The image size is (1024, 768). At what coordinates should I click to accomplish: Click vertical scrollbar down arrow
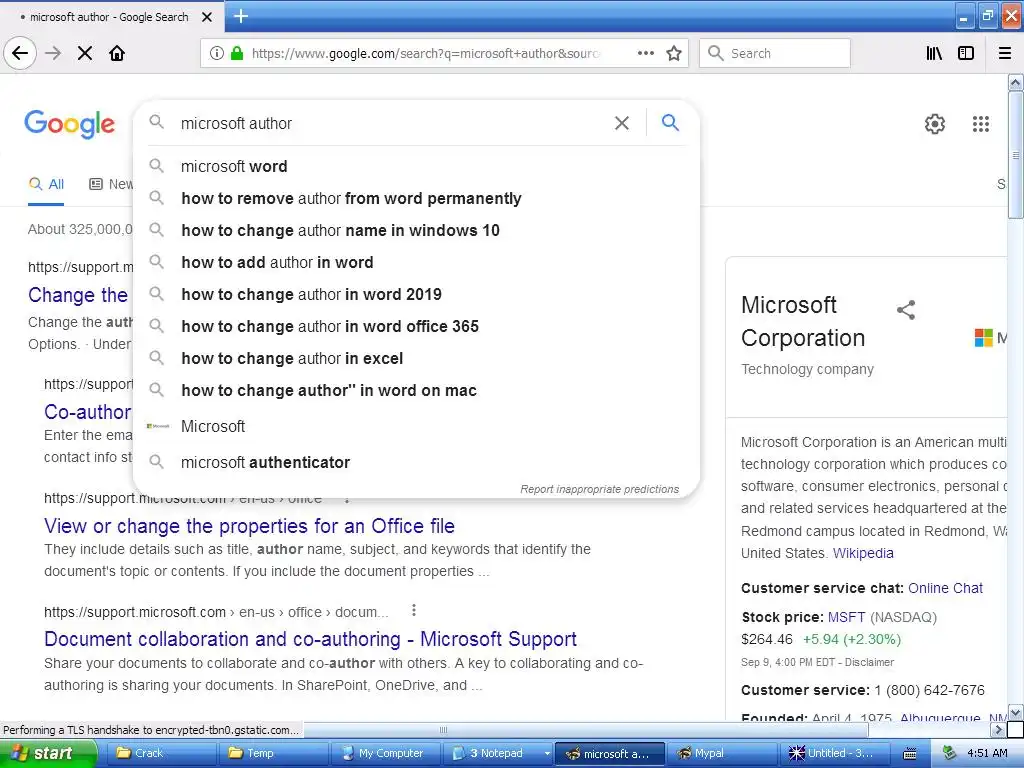1016,712
